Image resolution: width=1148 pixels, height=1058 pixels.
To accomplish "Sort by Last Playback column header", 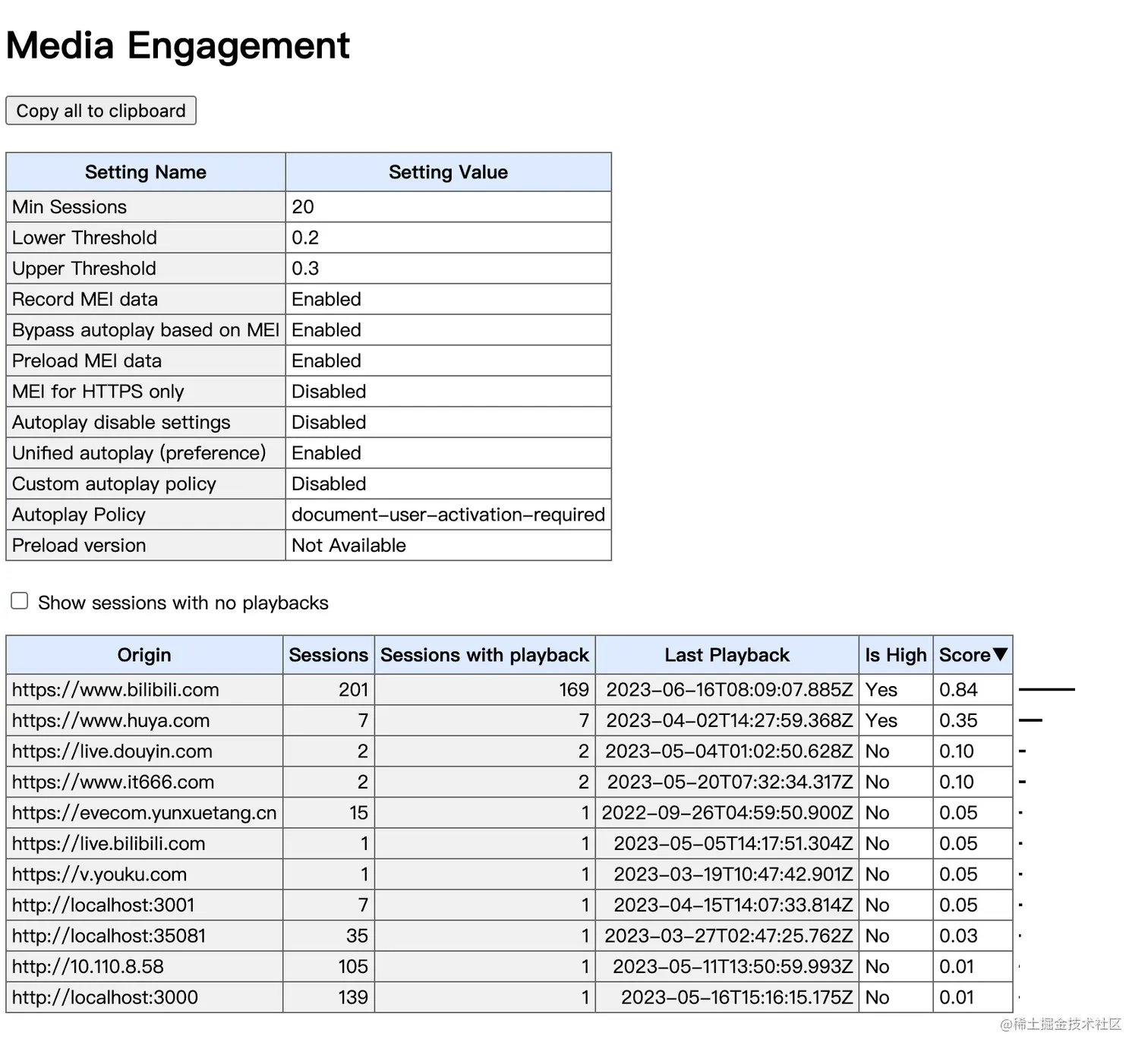I will coord(727,655).
